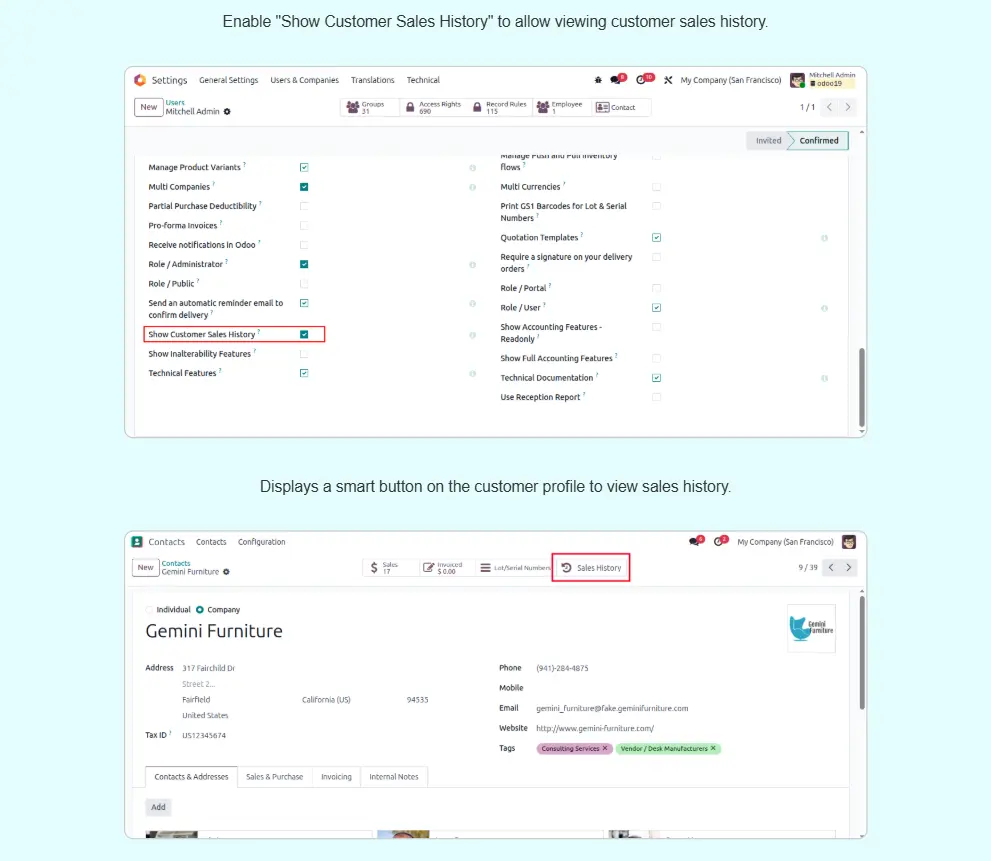Enable the Multi Currencies checkbox
Image resolution: width=991 pixels, height=861 pixels.
(x=656, y=187)
